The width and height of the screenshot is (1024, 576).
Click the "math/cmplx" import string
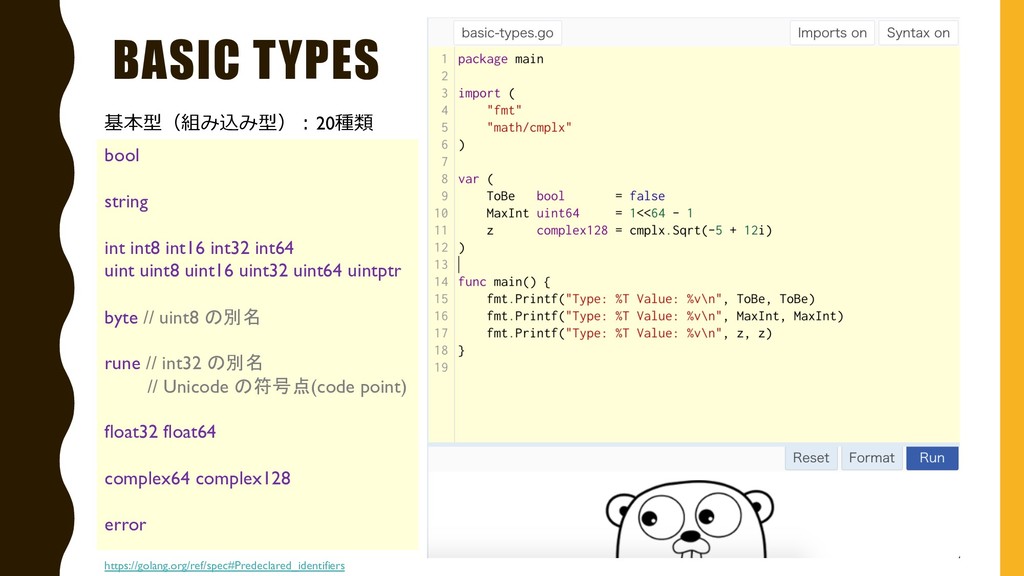pyautogui.click(x=529, y=127)
